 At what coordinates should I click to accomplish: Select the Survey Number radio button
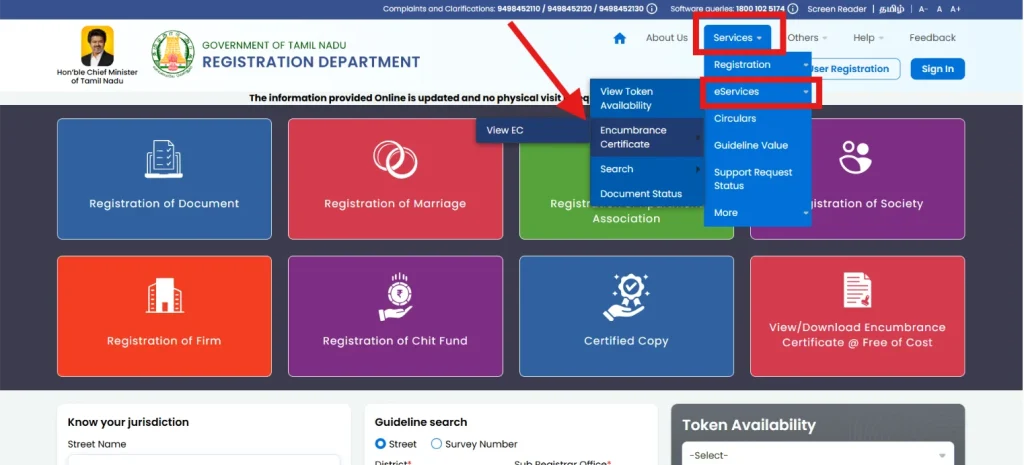click(436, 444)
